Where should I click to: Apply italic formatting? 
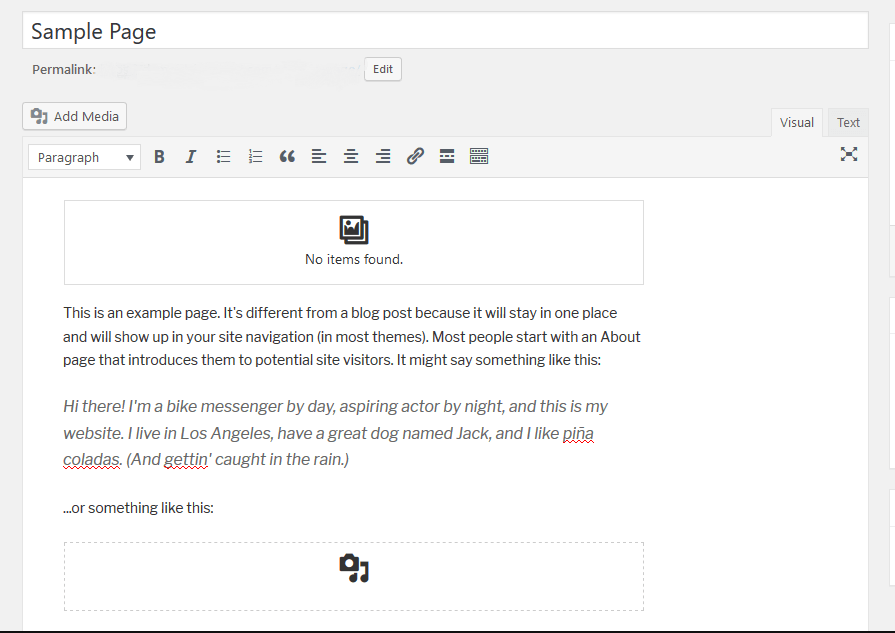coord(191,157)
